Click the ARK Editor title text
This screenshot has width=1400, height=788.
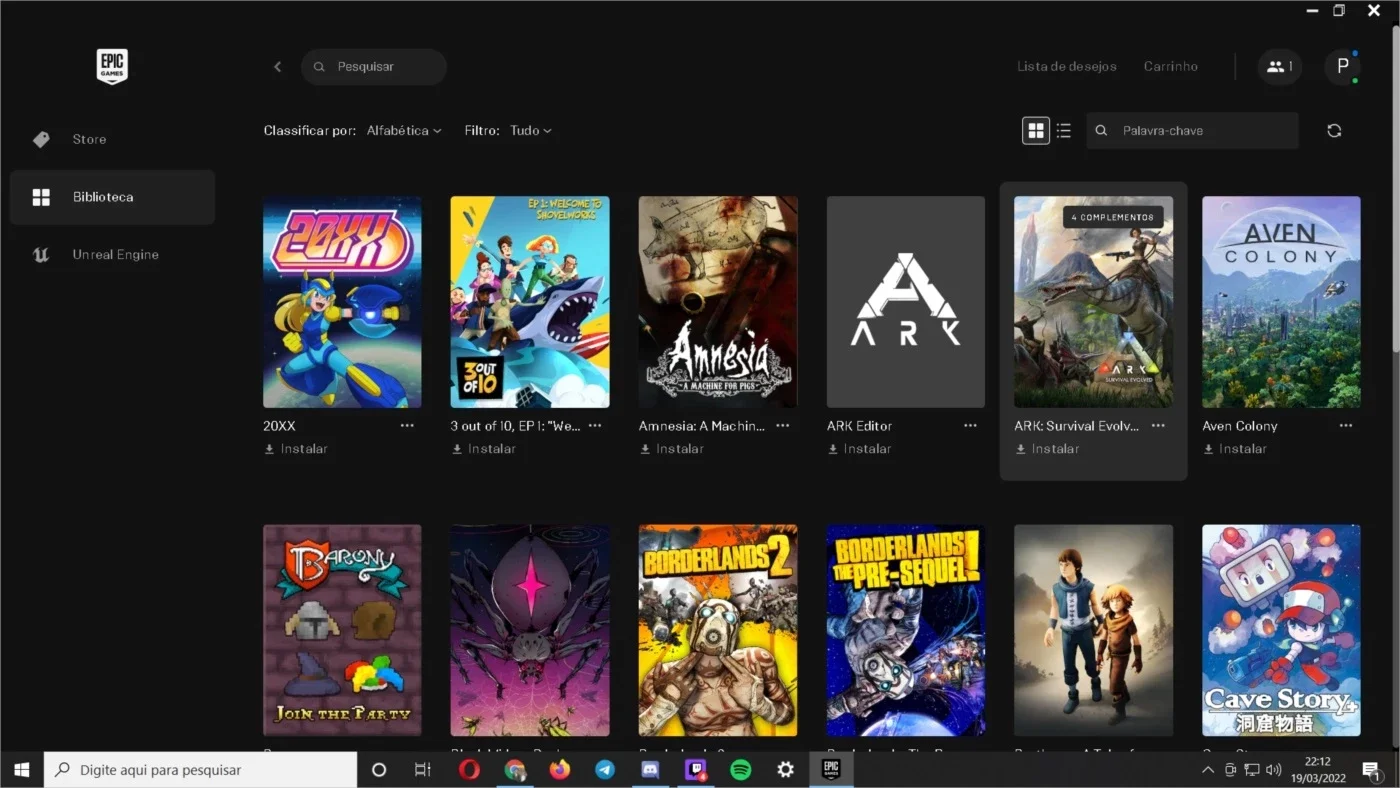859,426
